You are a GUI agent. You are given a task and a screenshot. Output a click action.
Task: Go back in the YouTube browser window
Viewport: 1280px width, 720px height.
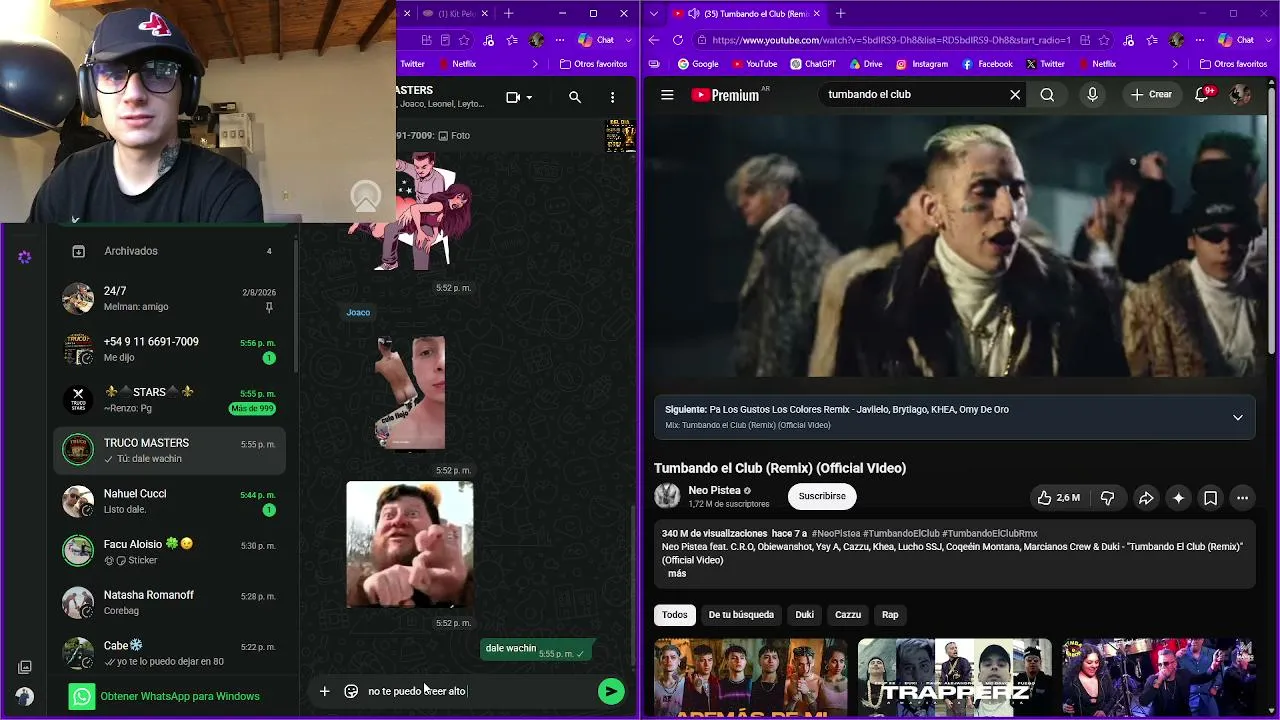click(654, 40)
